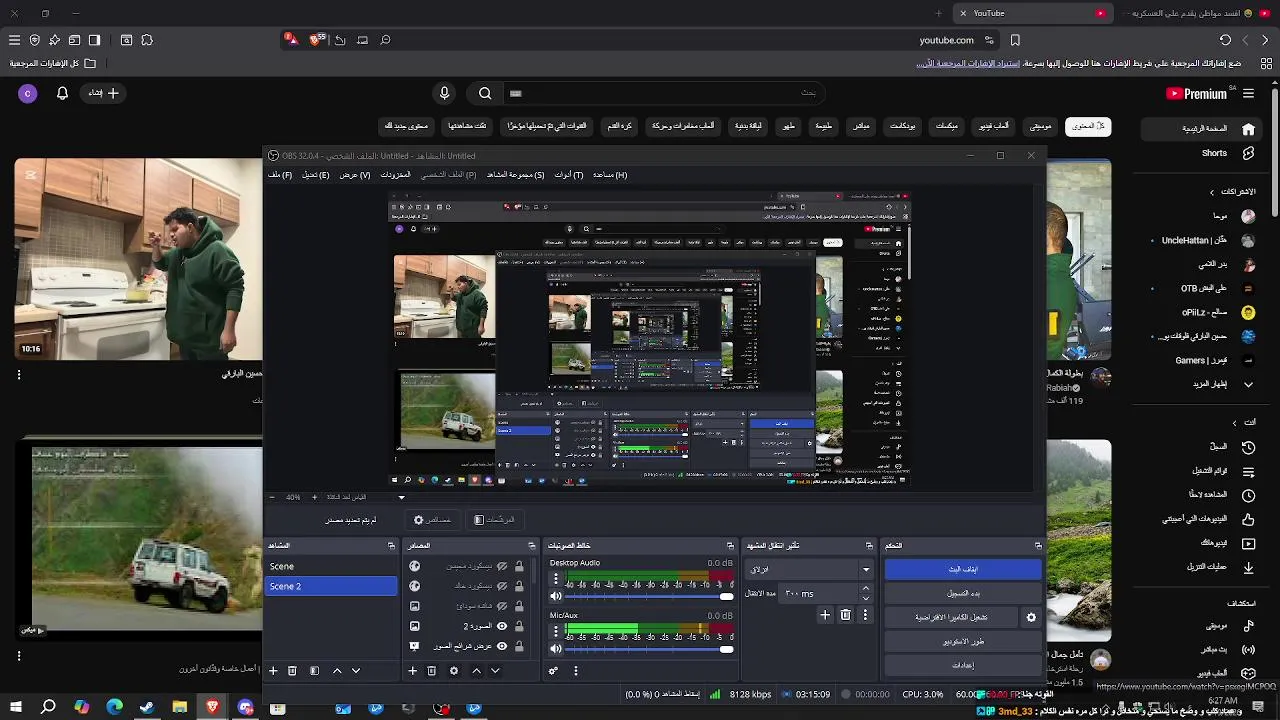Image resolution: width=1280 pixels, height=720 pixels.
Task: Pop out the Scene Transitions dock
Action: click(x=869, y=546)
